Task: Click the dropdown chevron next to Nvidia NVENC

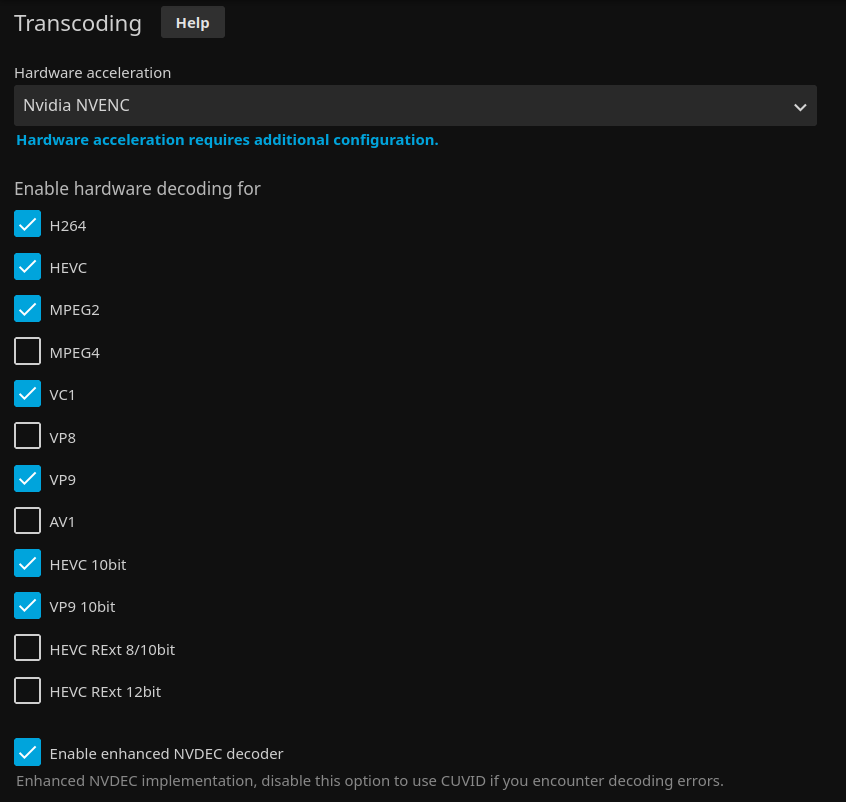Action: pos(800,106)
